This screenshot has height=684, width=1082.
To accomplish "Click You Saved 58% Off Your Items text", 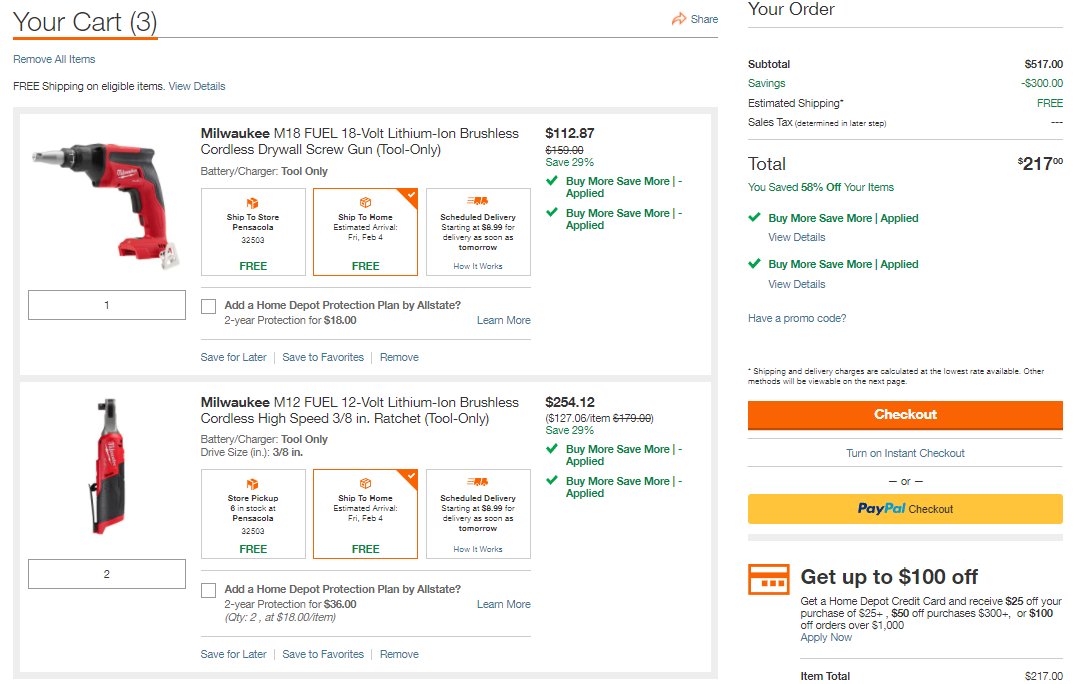I will coord(820,188).
